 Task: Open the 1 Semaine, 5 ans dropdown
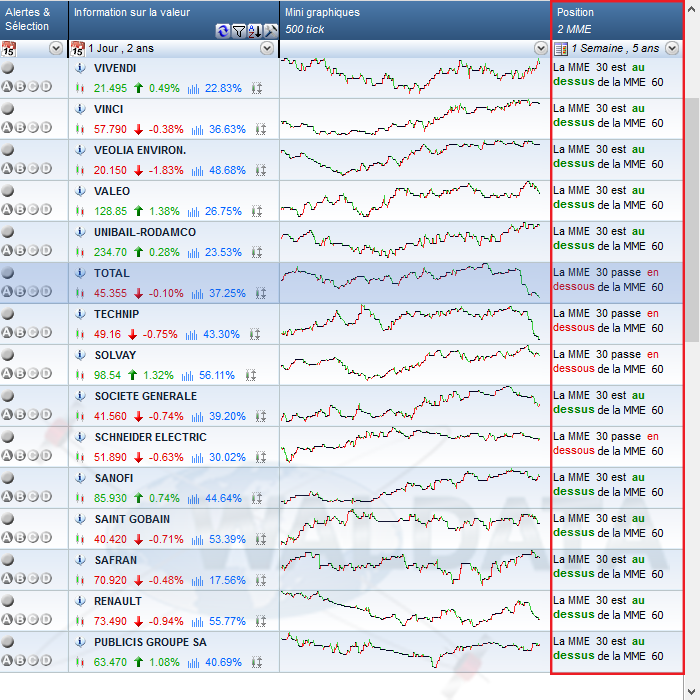(672, 48)
